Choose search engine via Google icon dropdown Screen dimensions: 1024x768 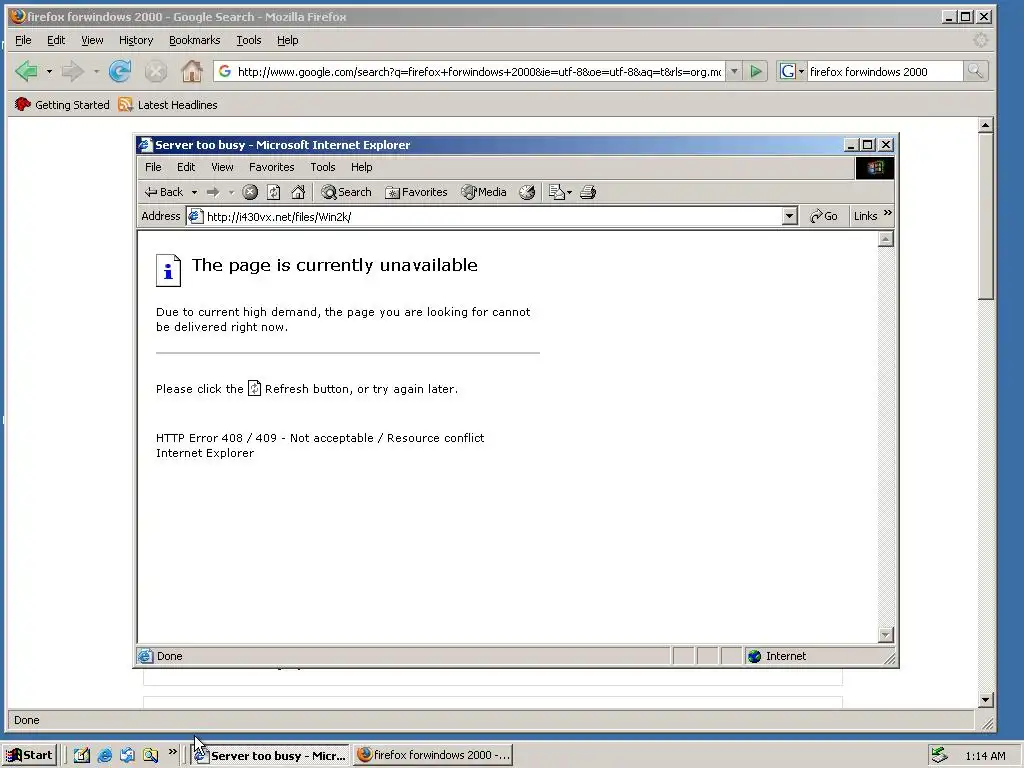(792, 71)
